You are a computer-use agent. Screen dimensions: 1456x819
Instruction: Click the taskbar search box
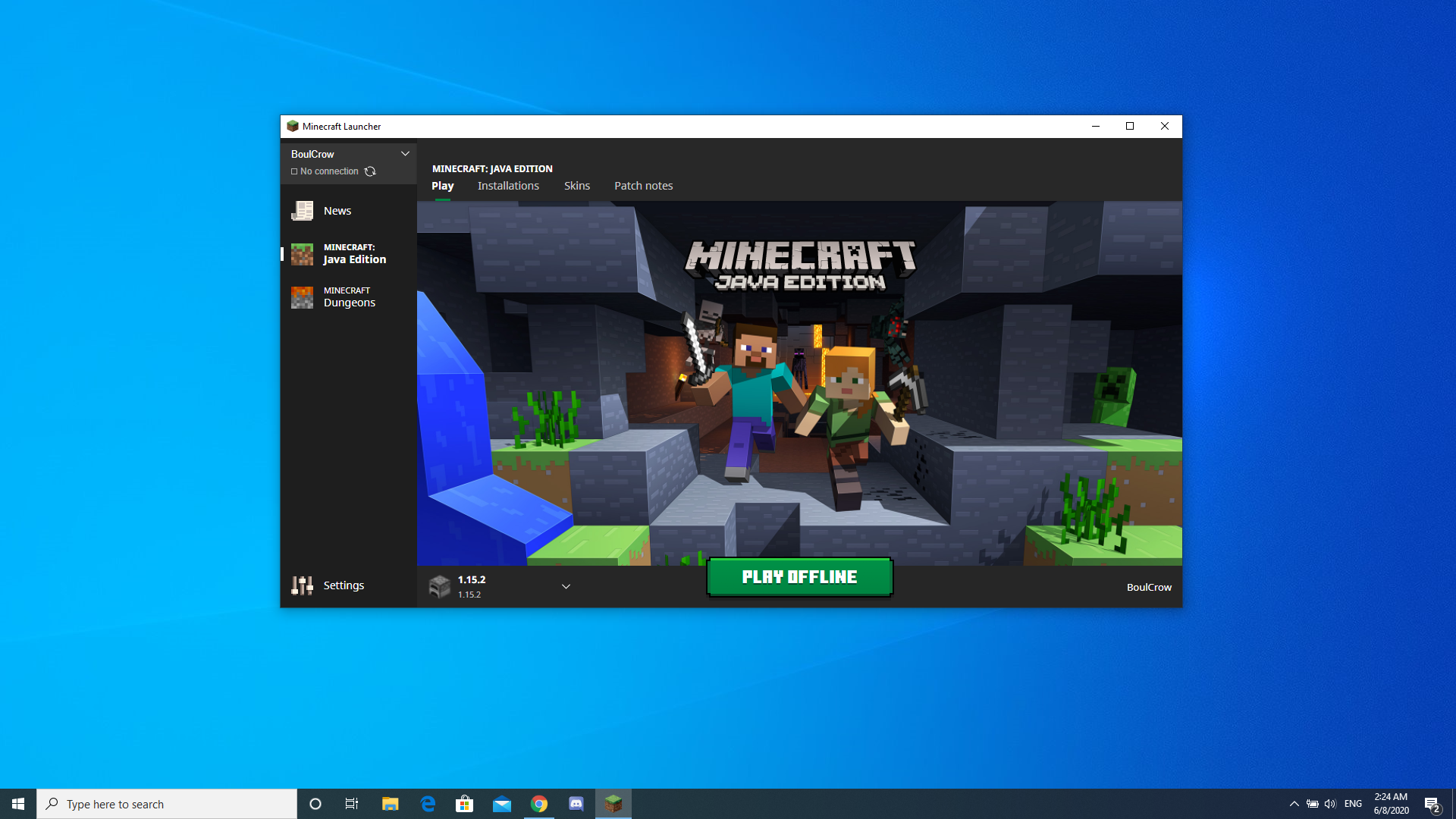(x=167, y=804)
